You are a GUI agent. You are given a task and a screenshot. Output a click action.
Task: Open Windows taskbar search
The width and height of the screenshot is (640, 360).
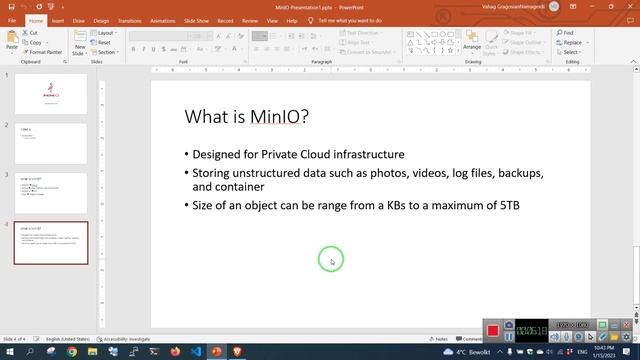pos(30,351)
